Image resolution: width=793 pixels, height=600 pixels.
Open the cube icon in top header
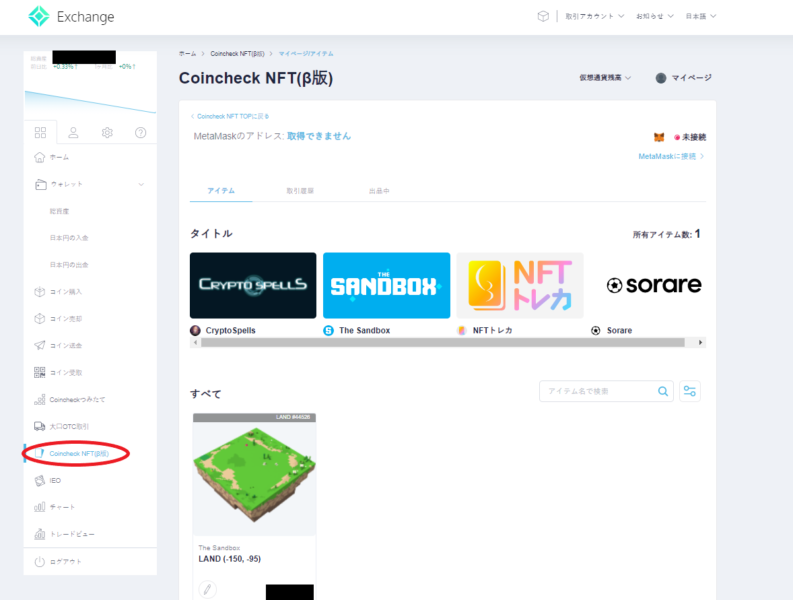pyautogui.click(x=543, y=16)
